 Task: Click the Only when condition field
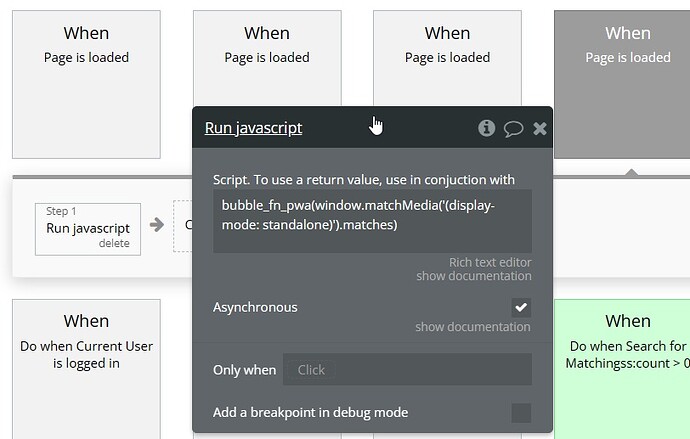[407, 369]
